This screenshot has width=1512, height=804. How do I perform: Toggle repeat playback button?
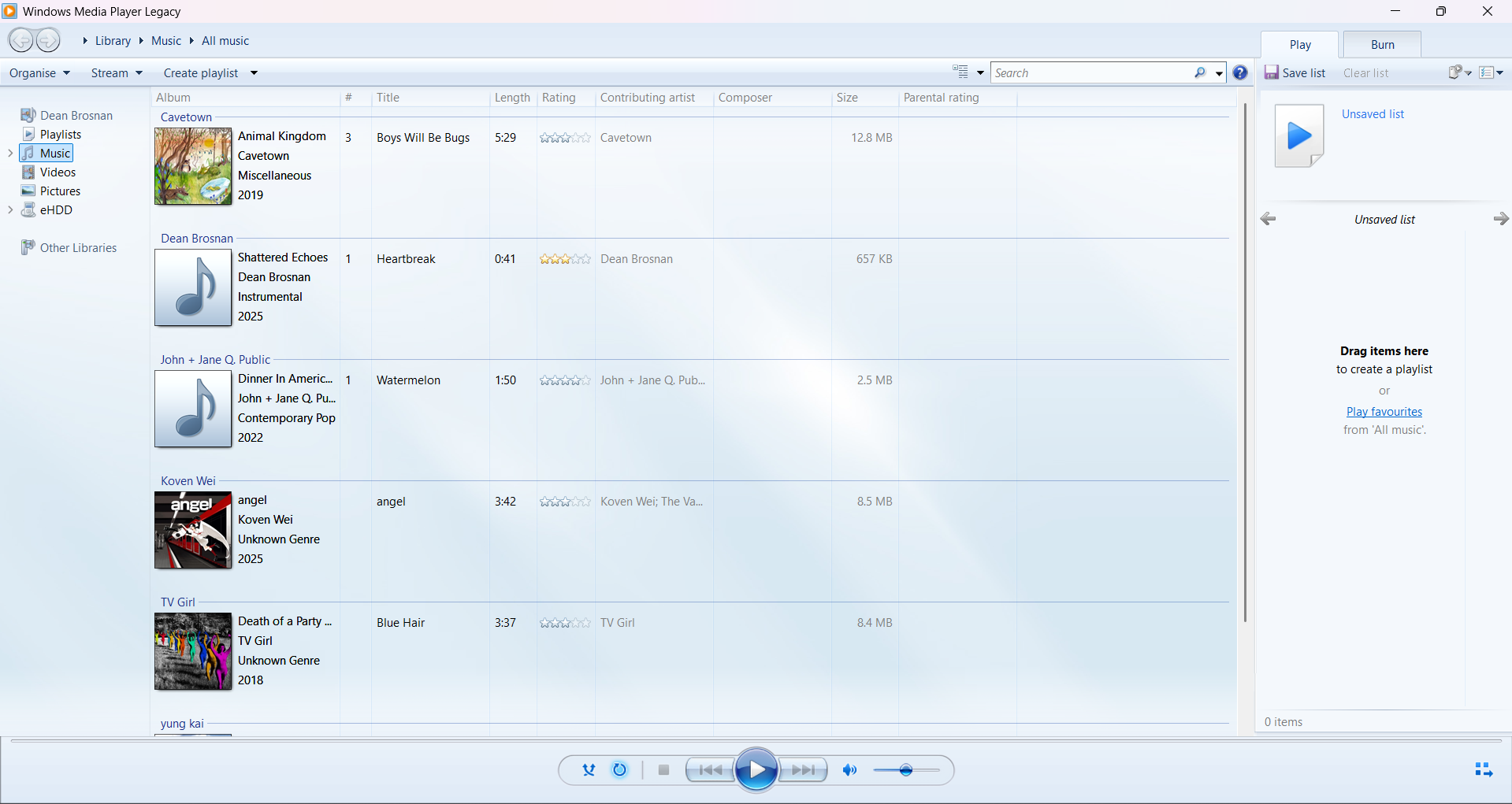620,770
